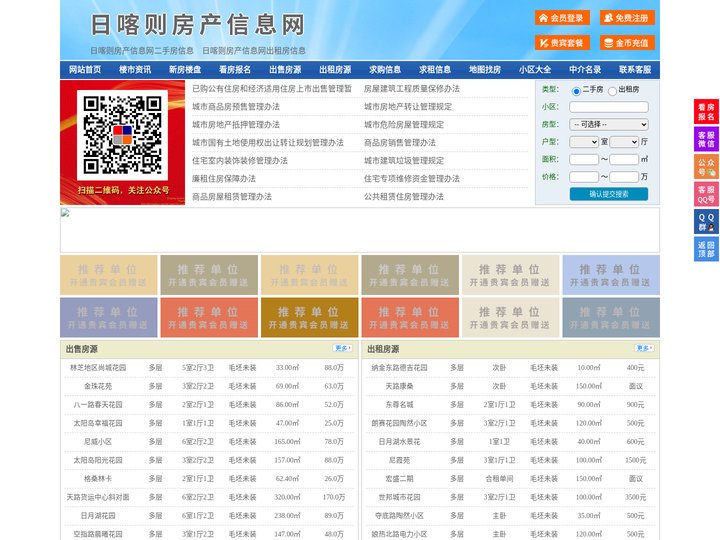Open the 新房楼盘 menu item
Viewport: 720px width, 540px height.
point(185,70)
